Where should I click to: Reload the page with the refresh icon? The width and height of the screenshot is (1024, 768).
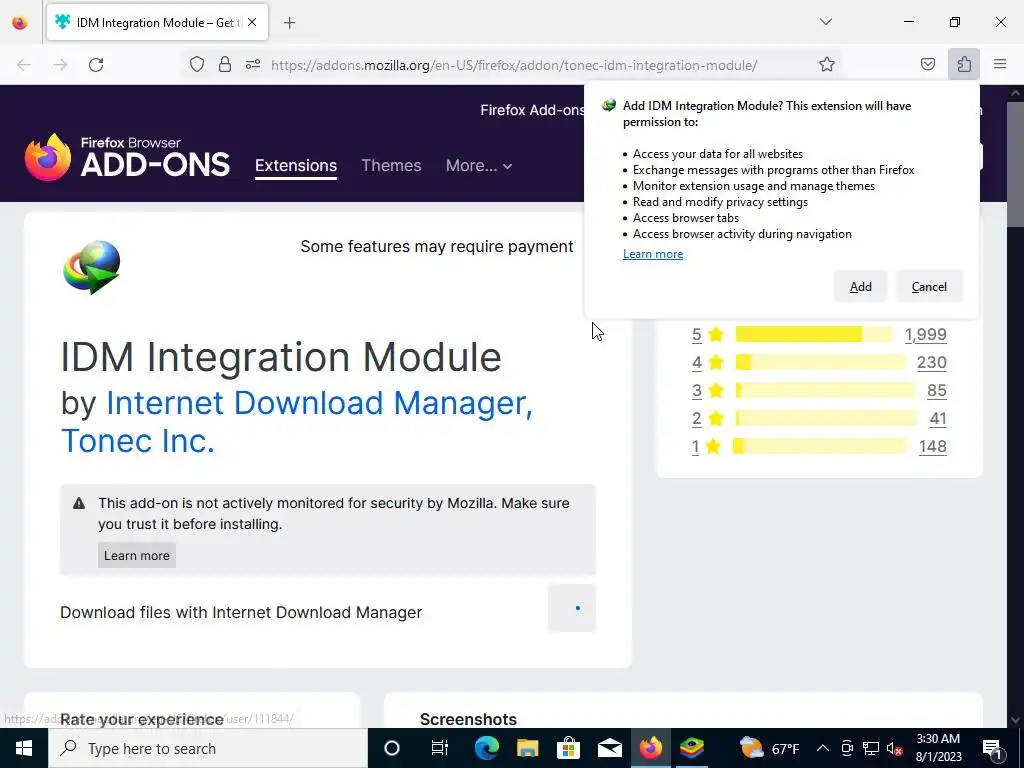pos(96,65)
